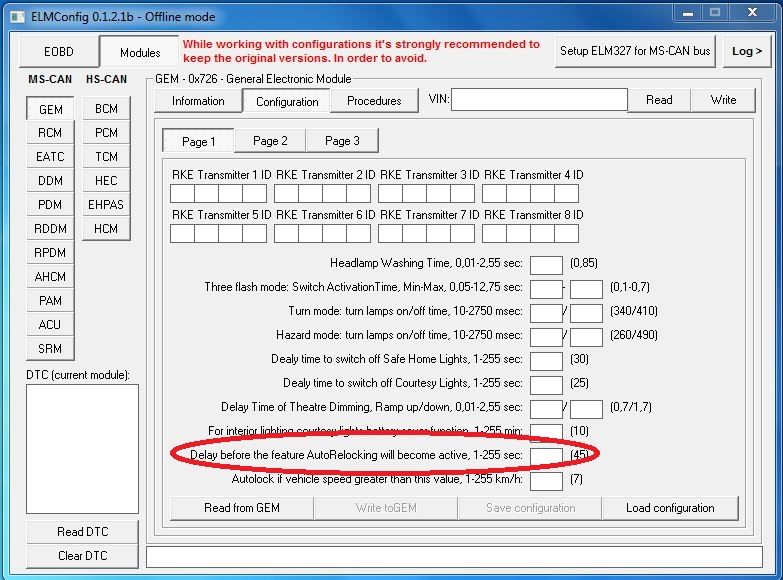Select the ACU module
783x580 pixels.
[x=50, y=325]
